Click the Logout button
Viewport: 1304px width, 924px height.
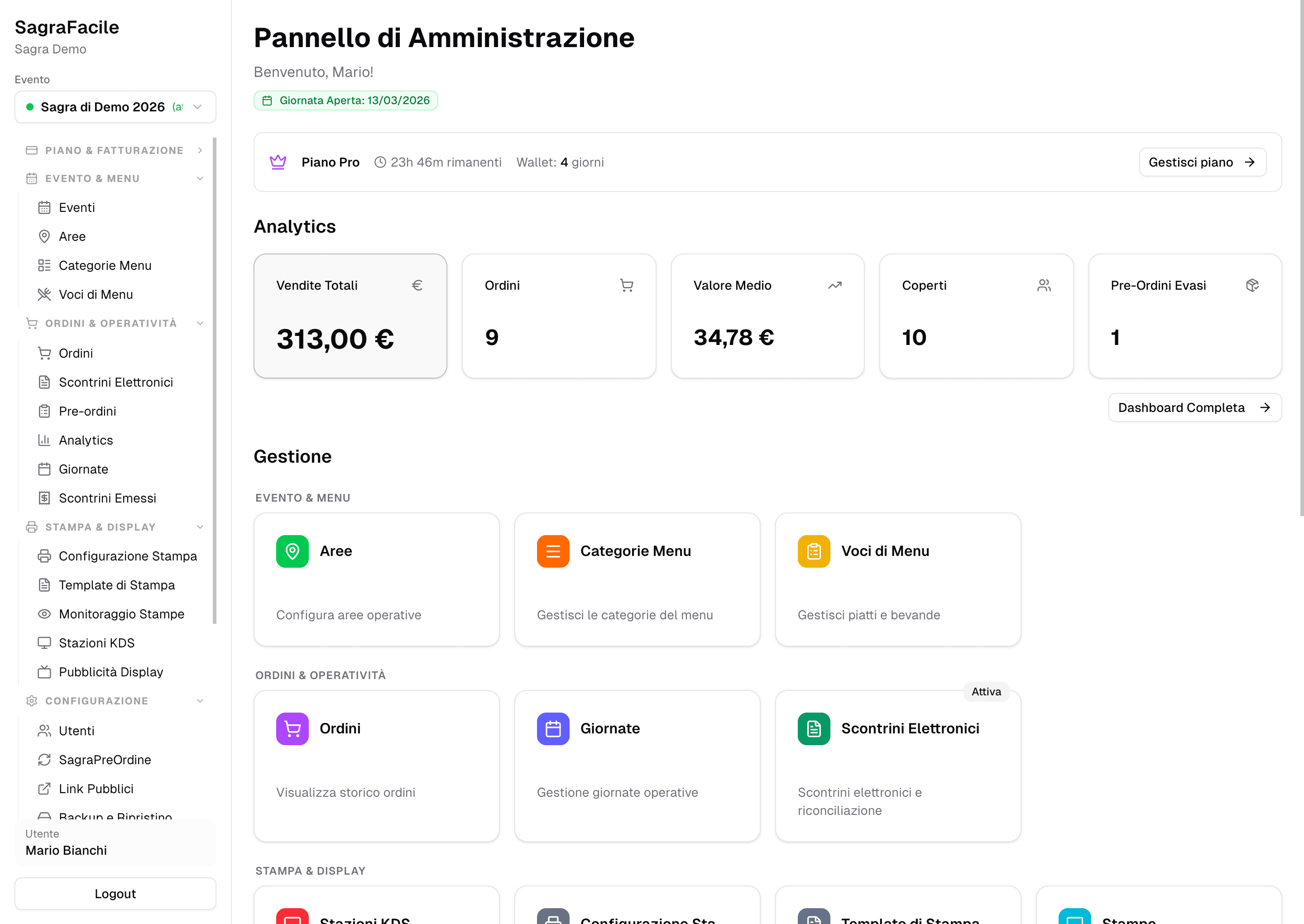[x=115, y=894]
